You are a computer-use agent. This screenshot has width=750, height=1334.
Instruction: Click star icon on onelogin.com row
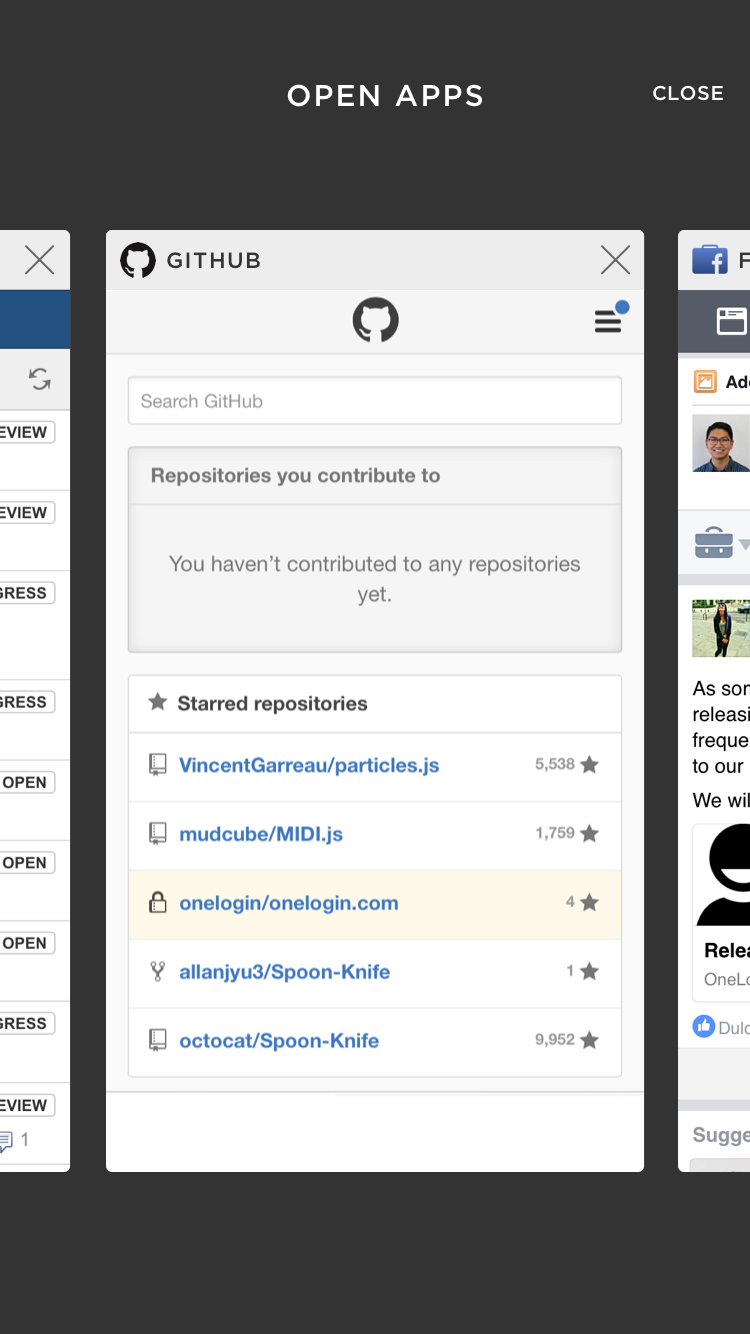click(x=590, y=902)
